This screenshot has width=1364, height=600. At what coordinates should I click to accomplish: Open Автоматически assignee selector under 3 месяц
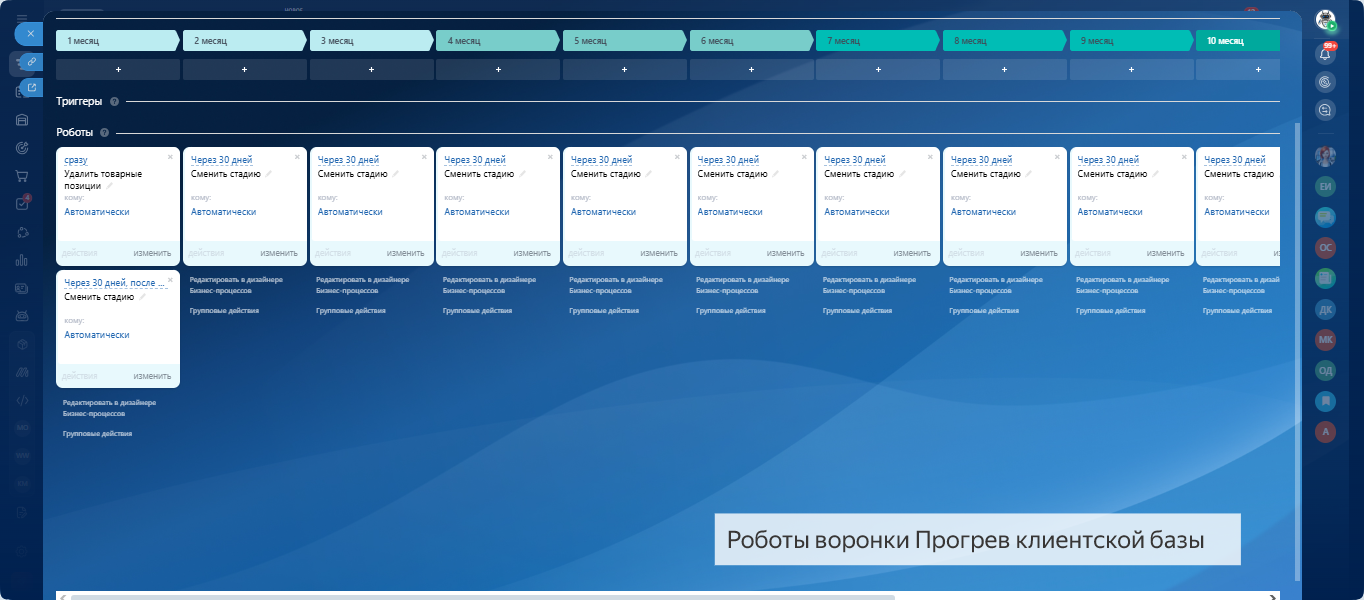[350, 212]
